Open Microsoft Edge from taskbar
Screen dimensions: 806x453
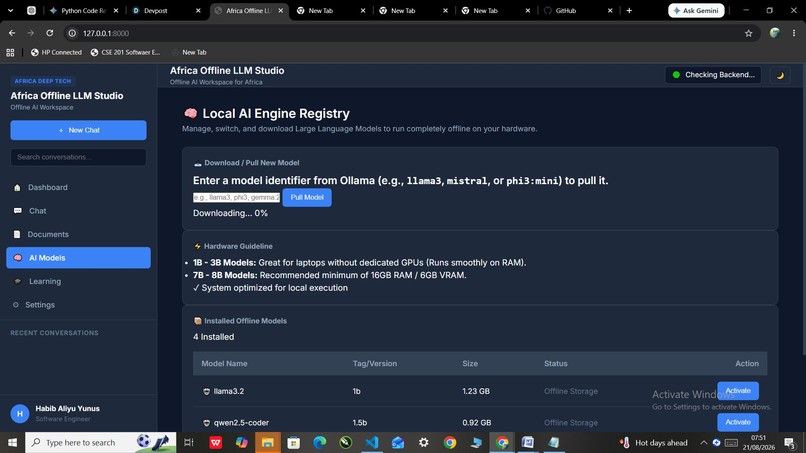(320, 442)
